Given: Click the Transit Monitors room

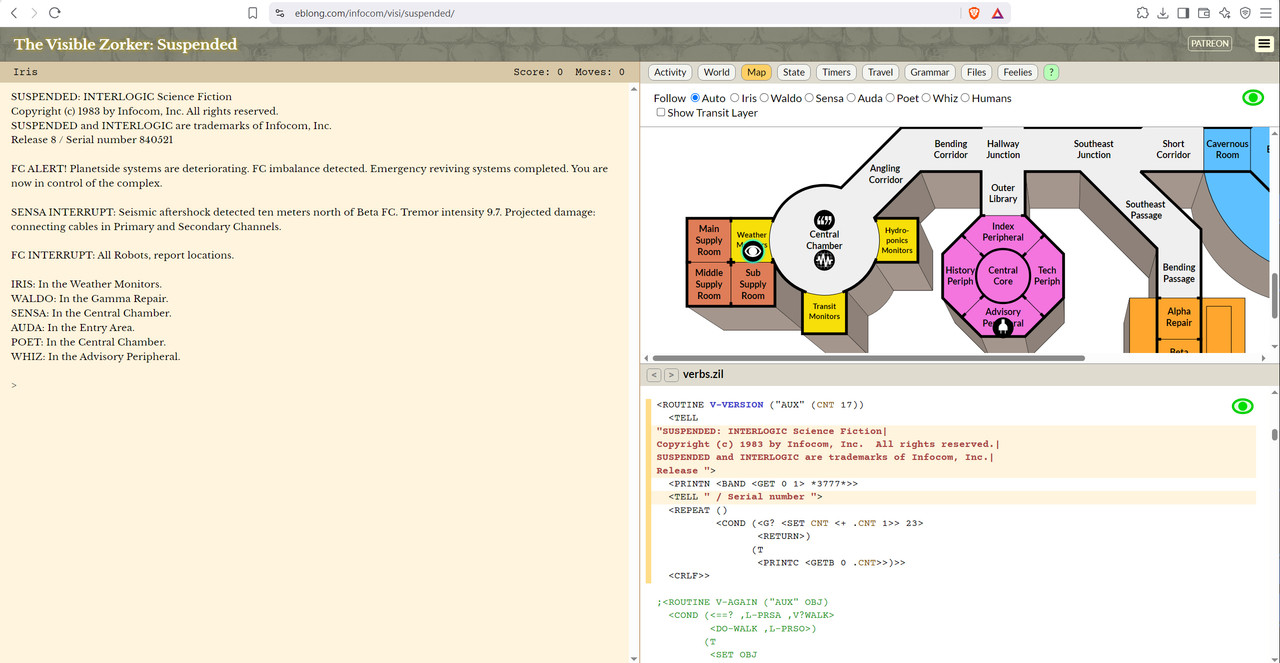Looking at the screenshot, I should (x=825, y=312).
